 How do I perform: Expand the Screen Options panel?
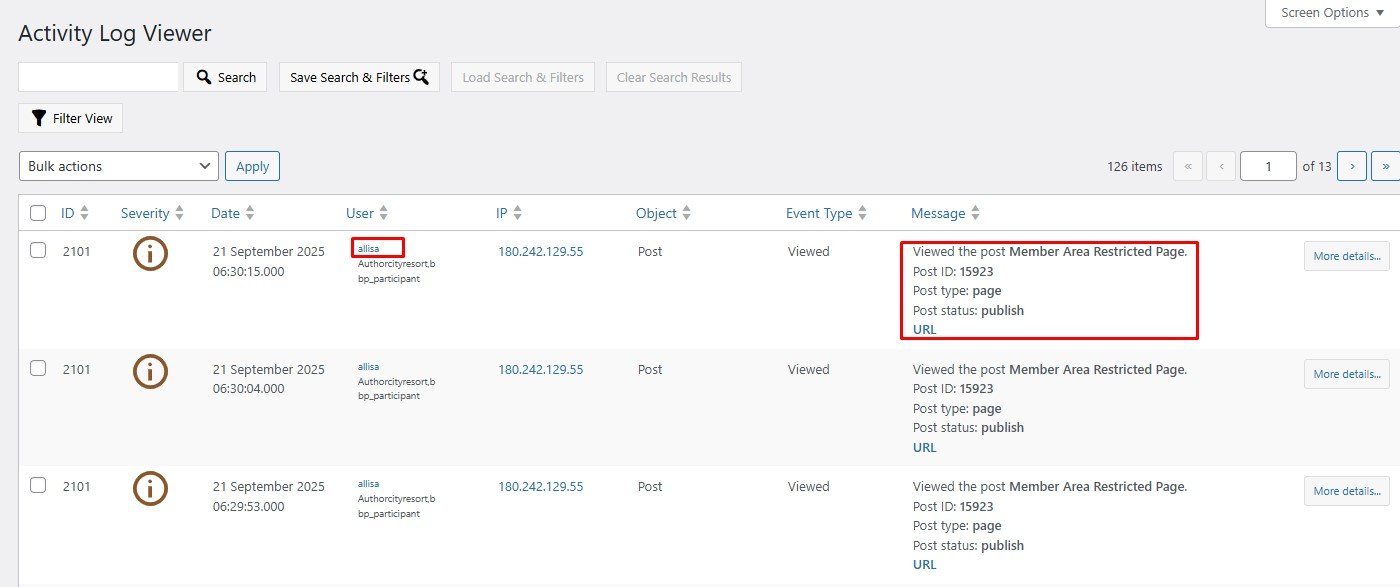(x=1332, y=13)
